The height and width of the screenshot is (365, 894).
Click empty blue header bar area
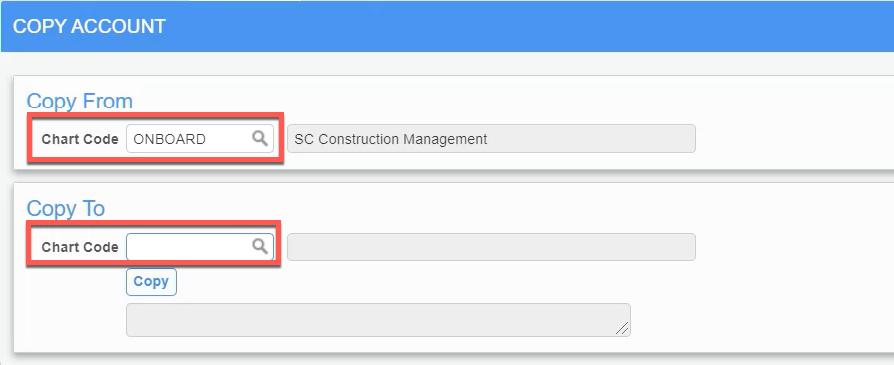point(513,26)
